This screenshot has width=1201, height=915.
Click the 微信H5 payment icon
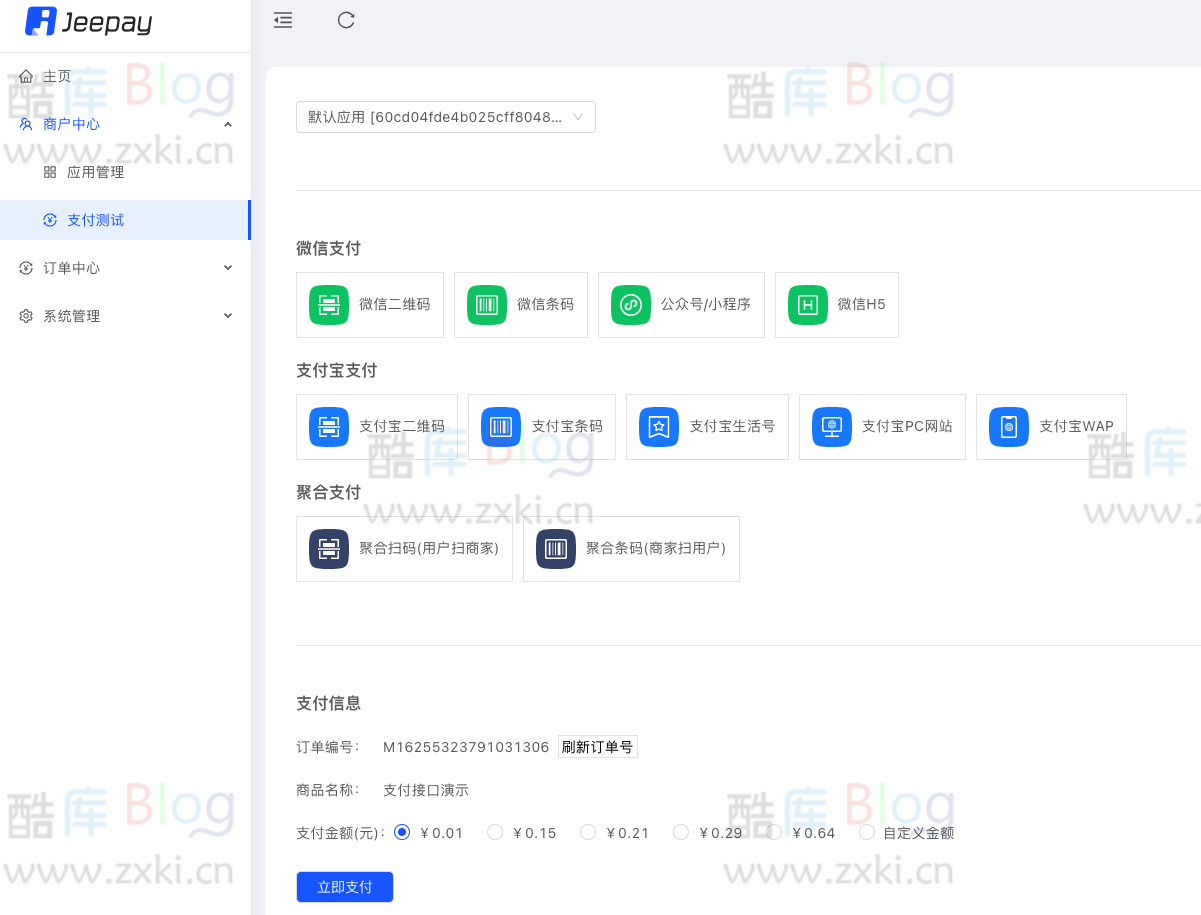coord(806,305)
